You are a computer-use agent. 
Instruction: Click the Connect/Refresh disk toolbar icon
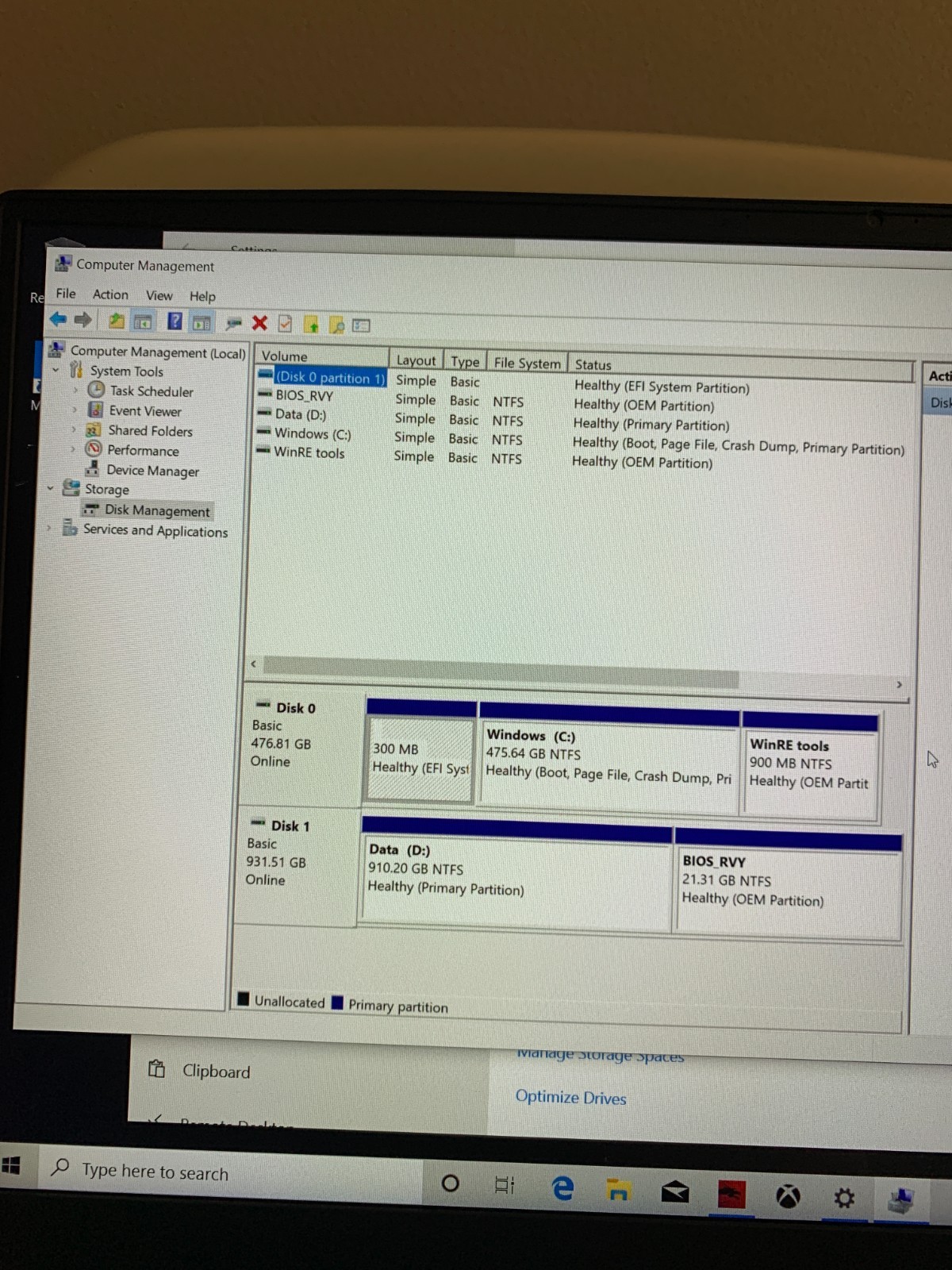click(x=233, y=323)
